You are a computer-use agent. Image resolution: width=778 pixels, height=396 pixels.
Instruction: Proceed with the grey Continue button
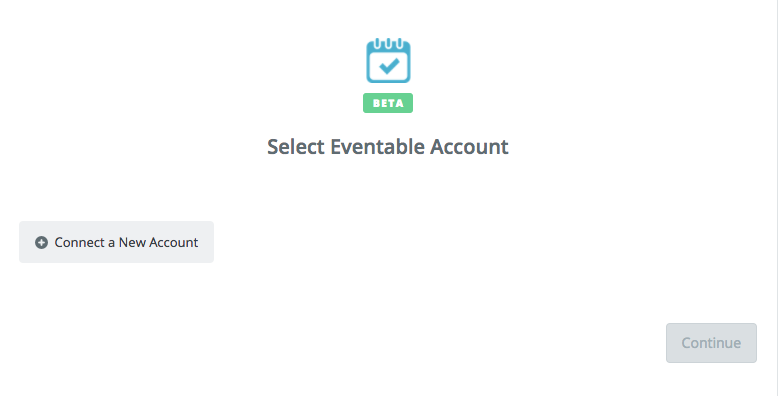(x=711, y=343)
